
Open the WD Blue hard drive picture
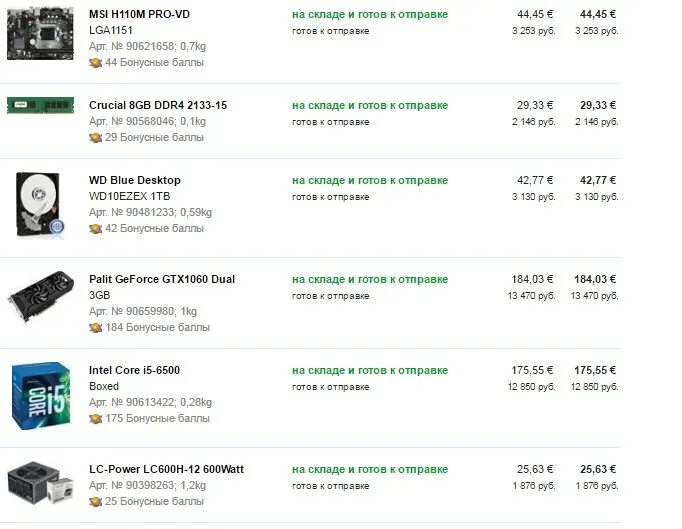click(x=39, y=205)
